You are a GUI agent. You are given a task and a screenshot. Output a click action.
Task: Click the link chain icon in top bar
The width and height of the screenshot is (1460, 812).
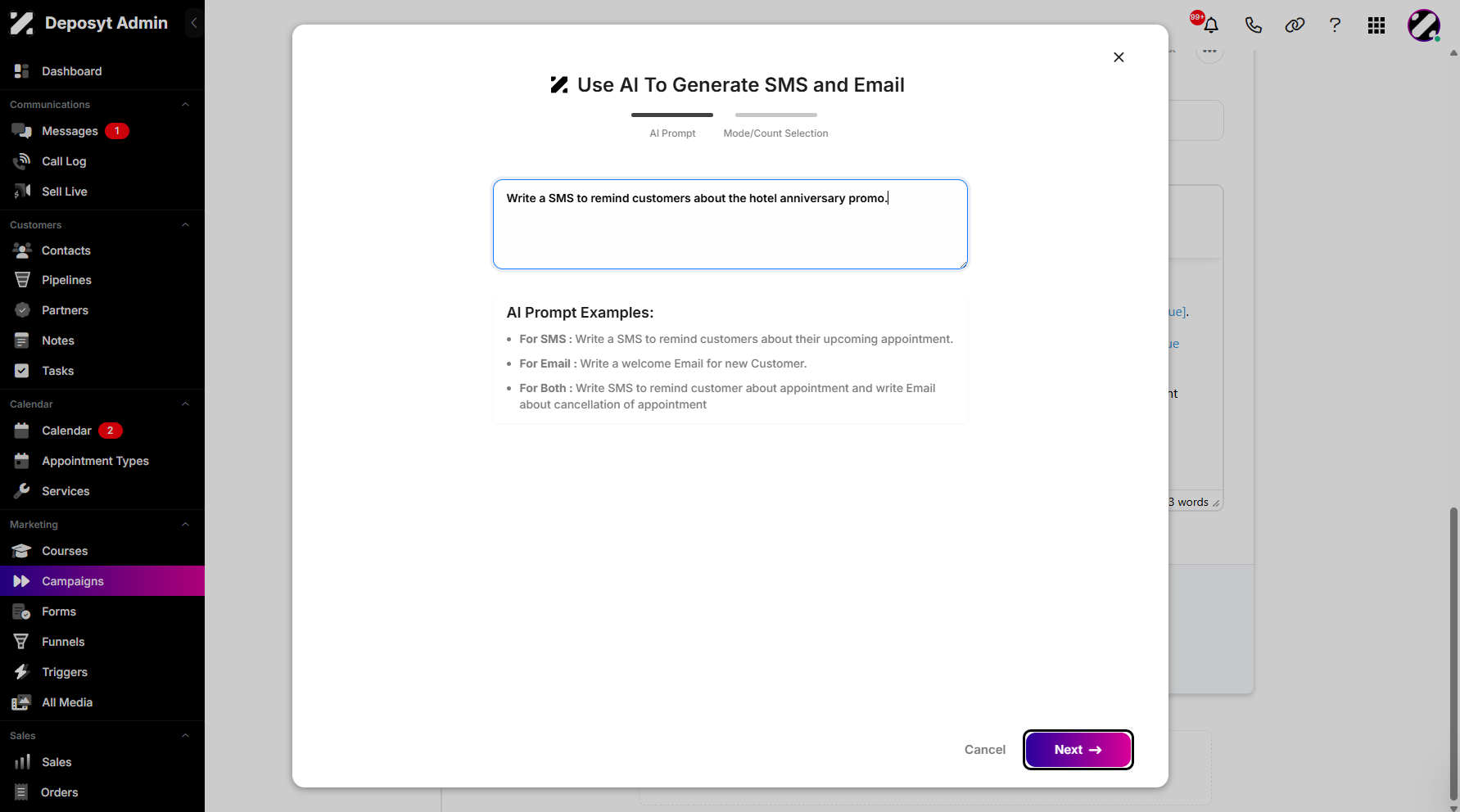coord(1295,25)
